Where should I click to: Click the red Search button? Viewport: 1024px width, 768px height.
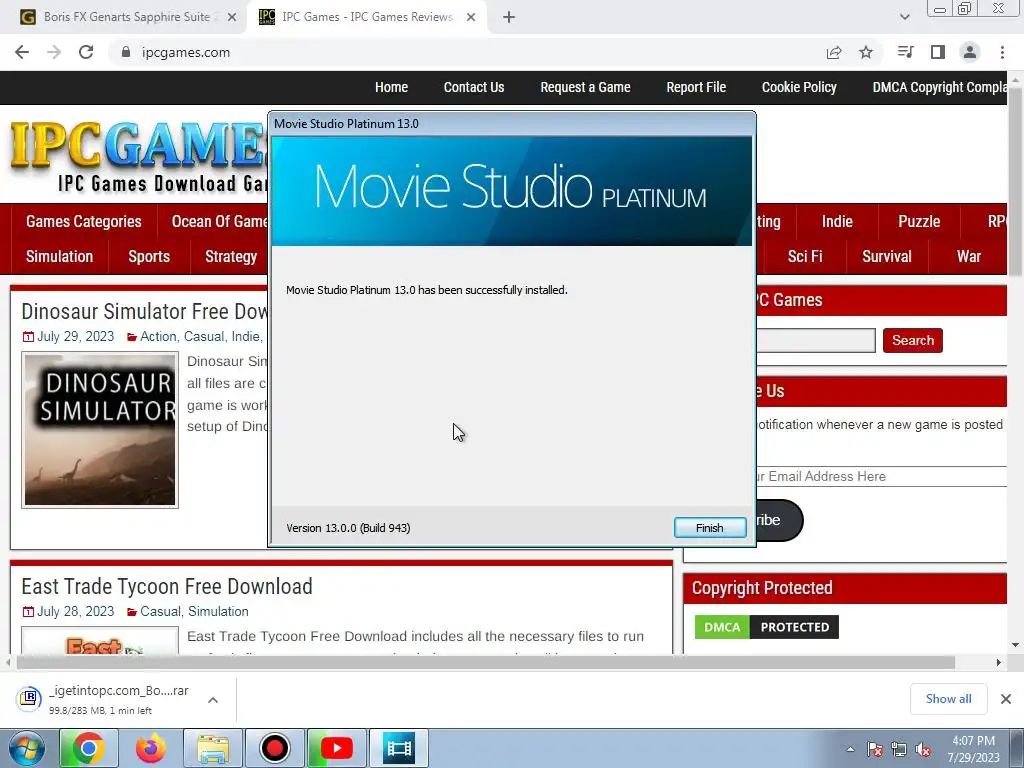[x=912, y=340]
